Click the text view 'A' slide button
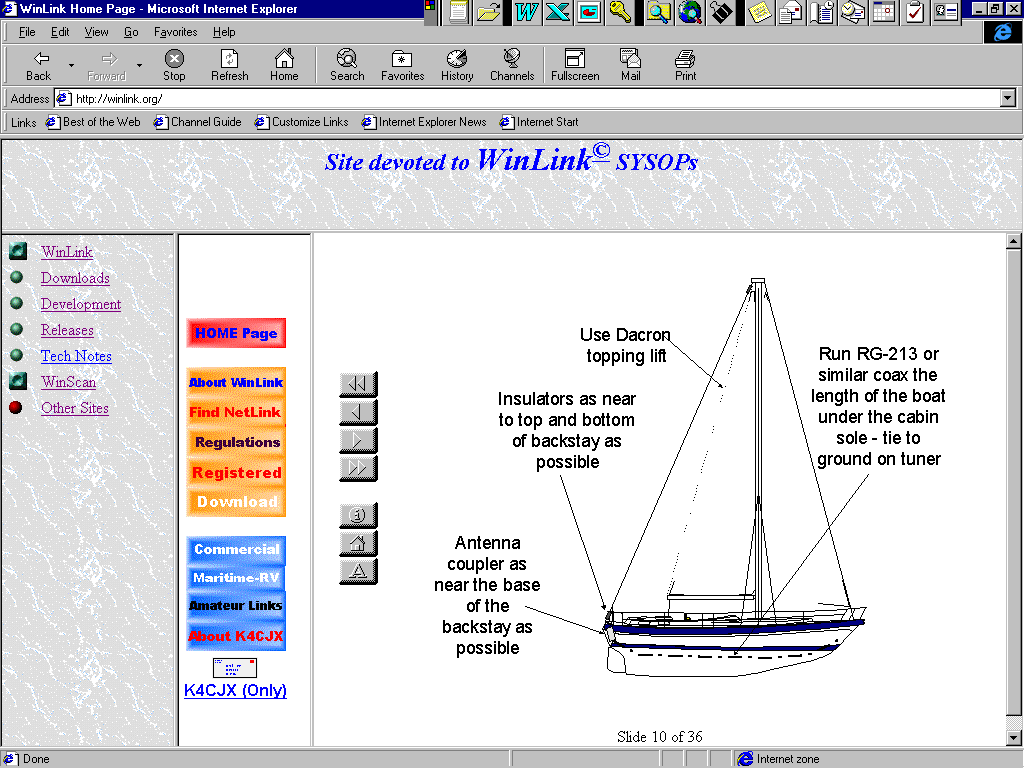1024x768 pixels. (358, 571)
